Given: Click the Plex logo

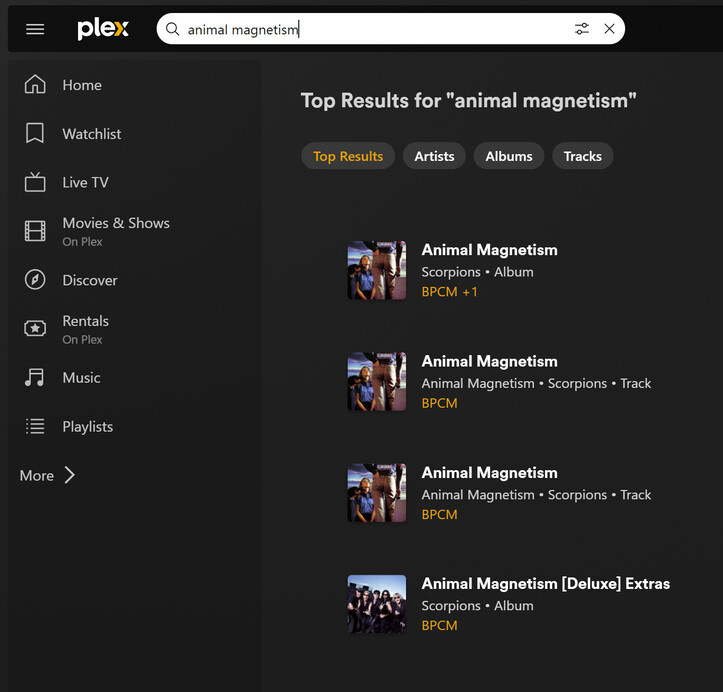Looking at the screenshot, I should tap(103, 29).
